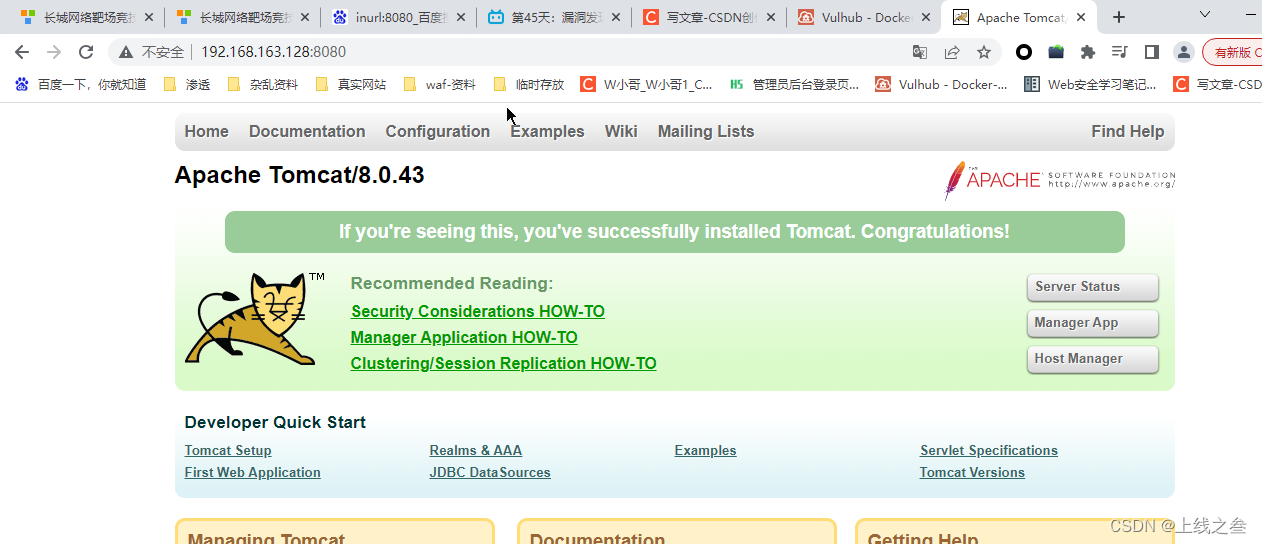Open Examples link under Developer Quick Start
This screenshot has height=544, width=1262.
click(705, 450)
